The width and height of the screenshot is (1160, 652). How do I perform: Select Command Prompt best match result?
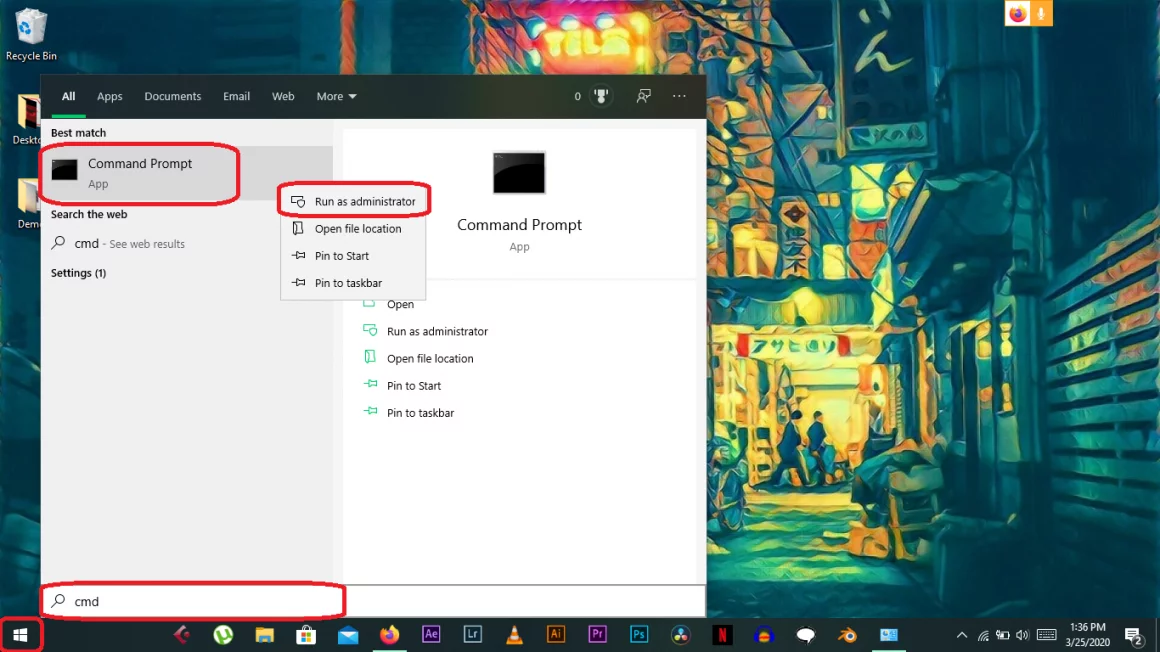click(x=186, y=173)
